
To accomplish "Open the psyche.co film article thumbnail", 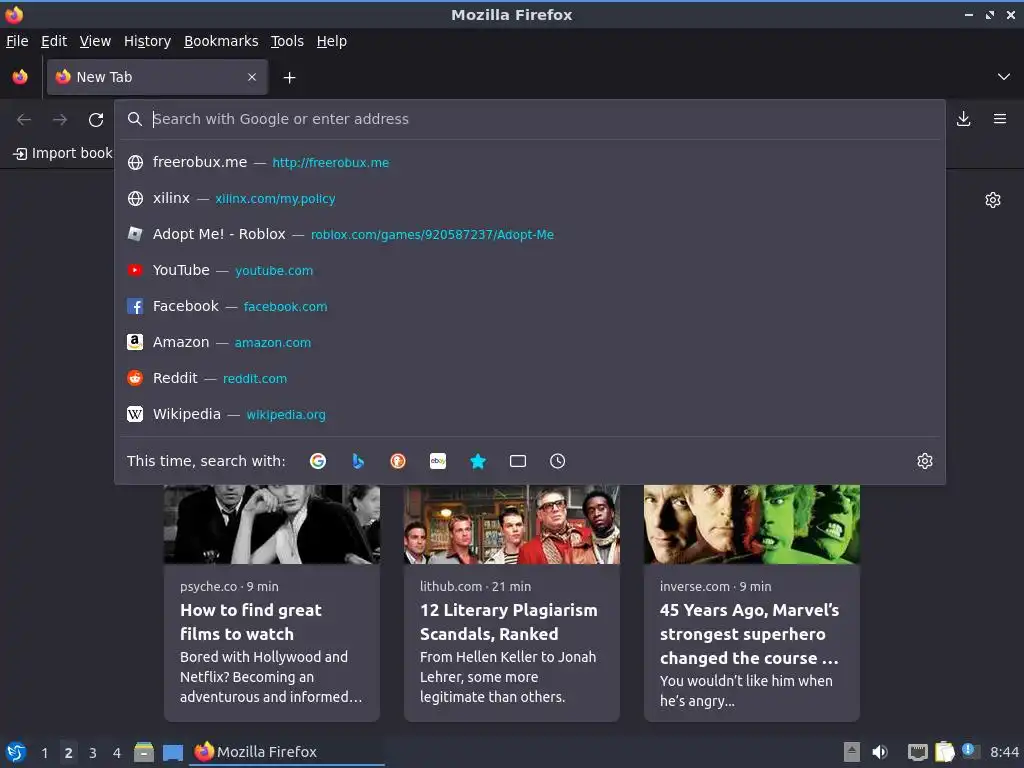I will coord(272,524).
